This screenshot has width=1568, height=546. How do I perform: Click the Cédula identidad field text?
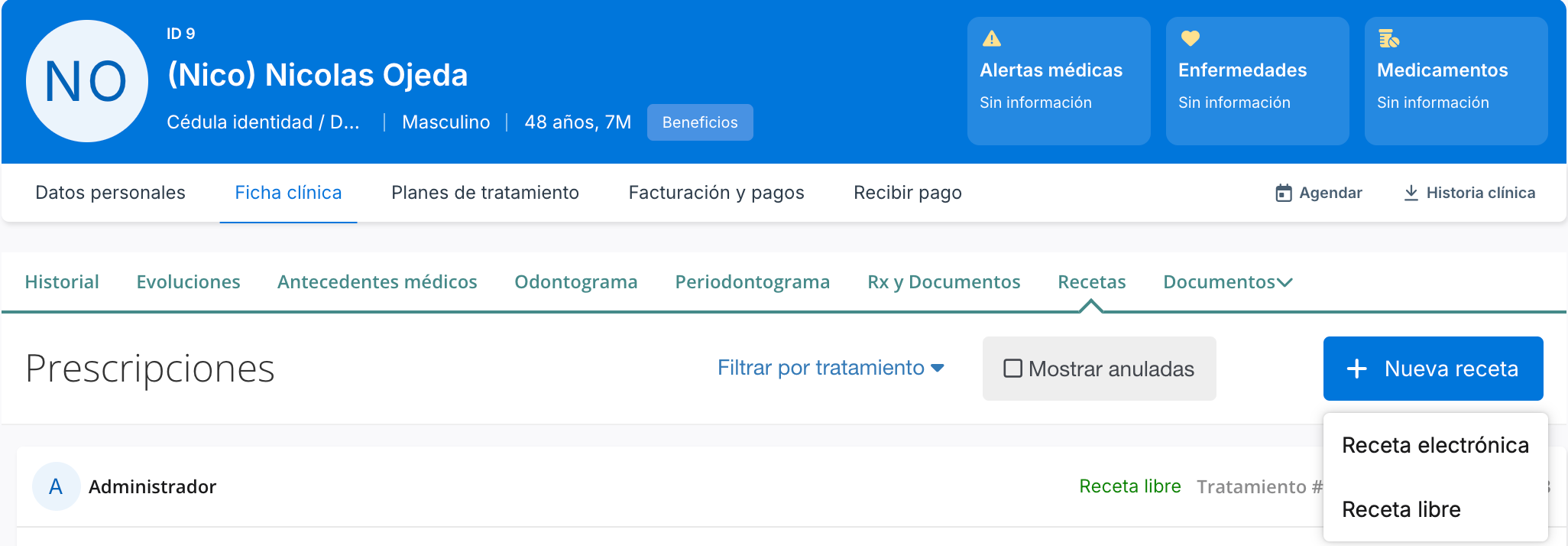[x=263, y=122]
